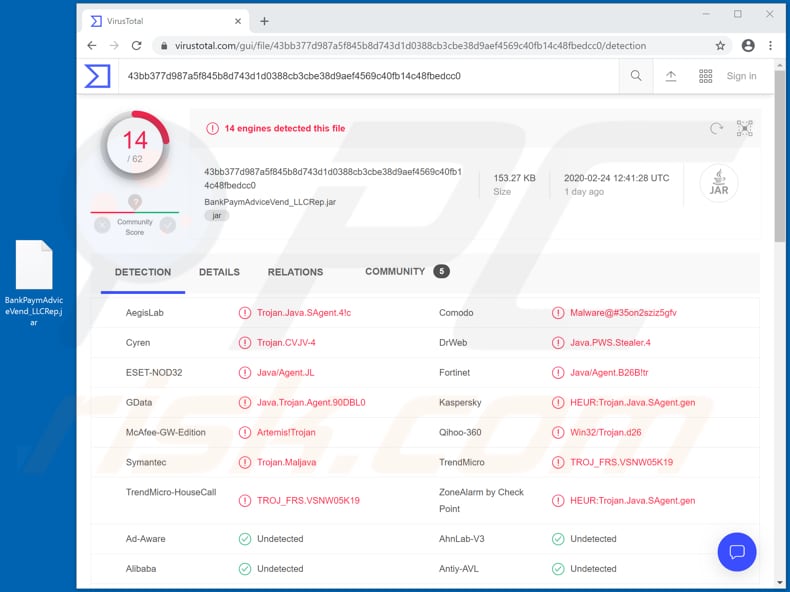Viewport: 790px width, 592px height.
Task: Click the Comodo Malware@#35on2sziz5gfv result
Action: (x=623, y=313)
